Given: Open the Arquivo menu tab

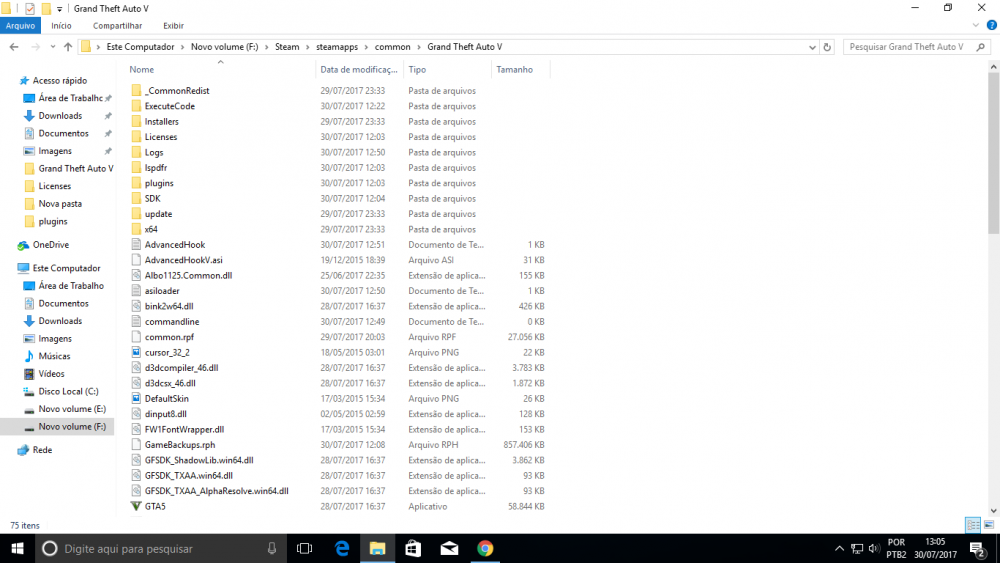Looking at the screenshot, I should (20, 26).
